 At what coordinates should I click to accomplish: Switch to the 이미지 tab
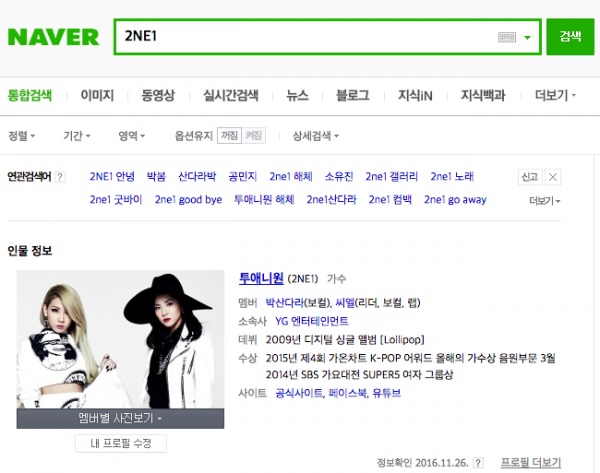point(97,95)
